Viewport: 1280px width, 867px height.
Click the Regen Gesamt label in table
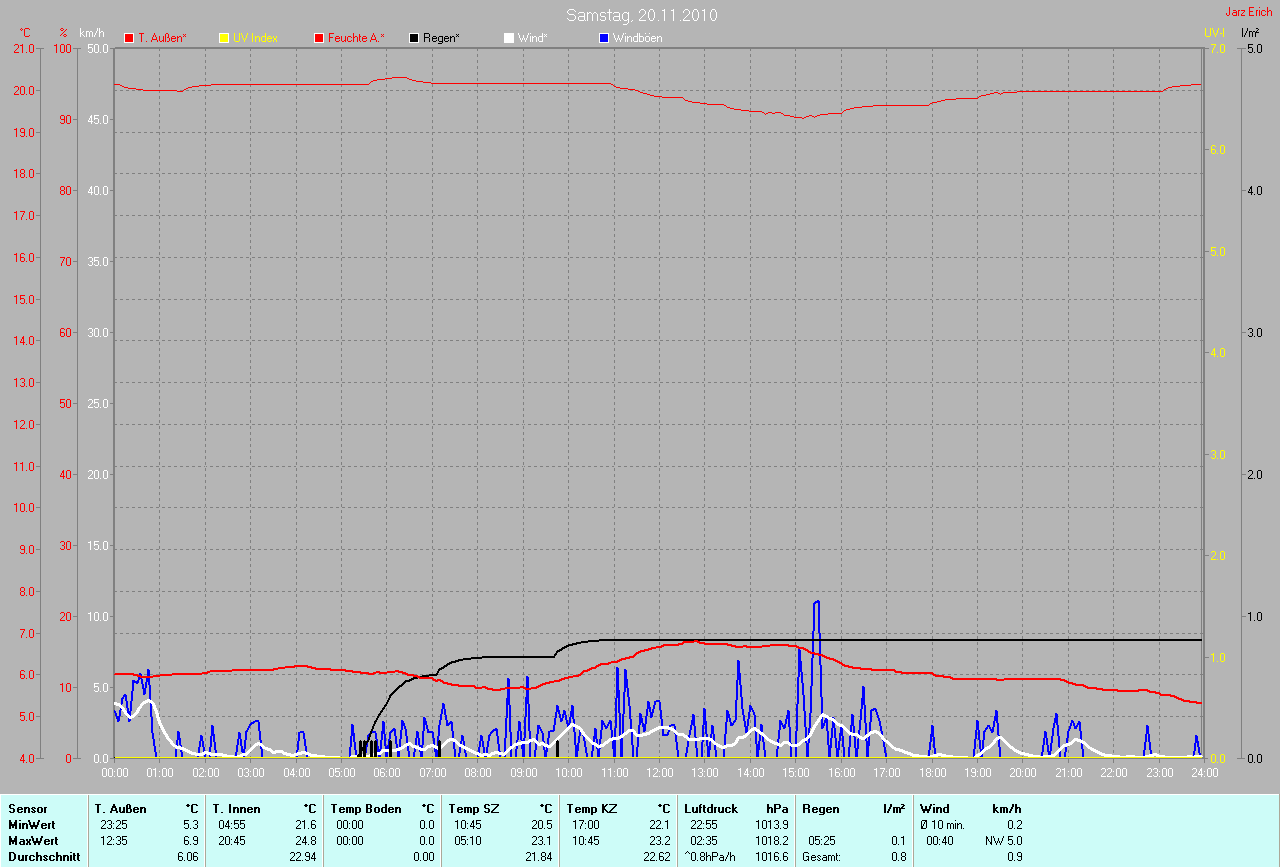[820, 857]
